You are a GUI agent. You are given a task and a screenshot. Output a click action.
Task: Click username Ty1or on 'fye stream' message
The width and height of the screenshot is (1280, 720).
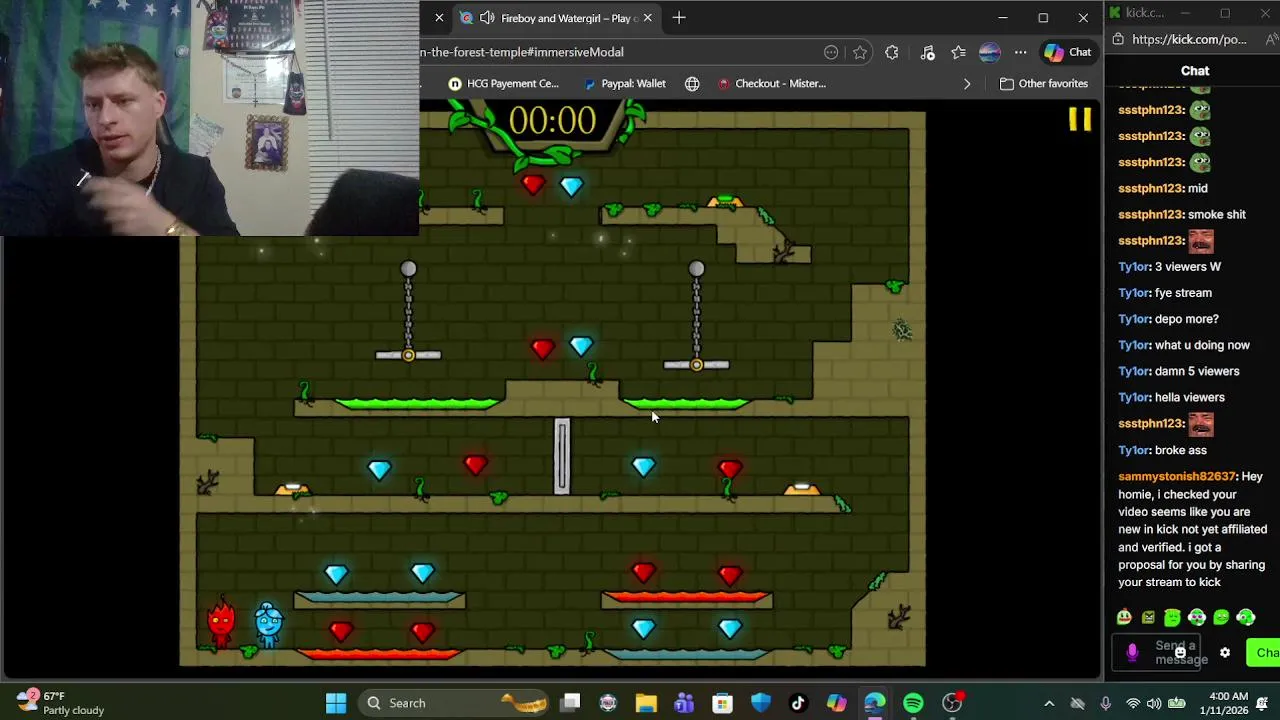(x=1133, y=293)
